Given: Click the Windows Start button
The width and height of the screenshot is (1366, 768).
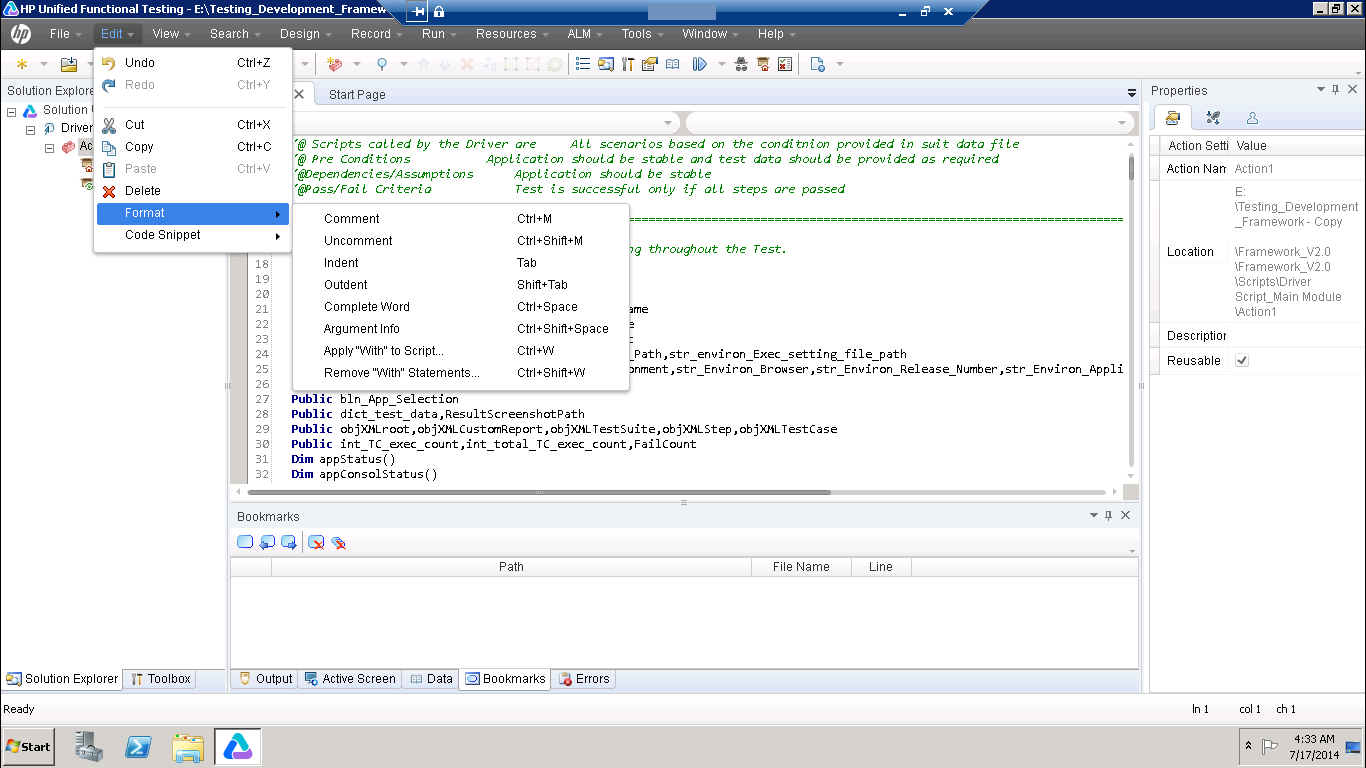Looking at the screenshot, I should pyautogui.click(x=27, y=747).
